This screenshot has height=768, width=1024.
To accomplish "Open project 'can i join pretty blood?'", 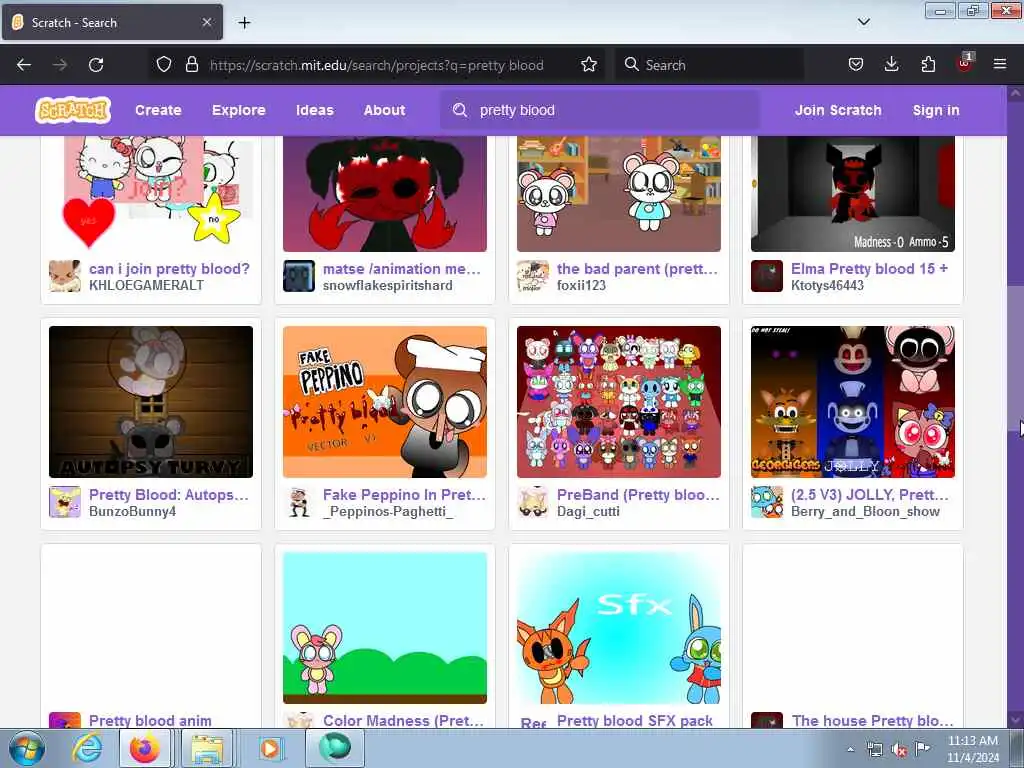I will tap(169, 268).
